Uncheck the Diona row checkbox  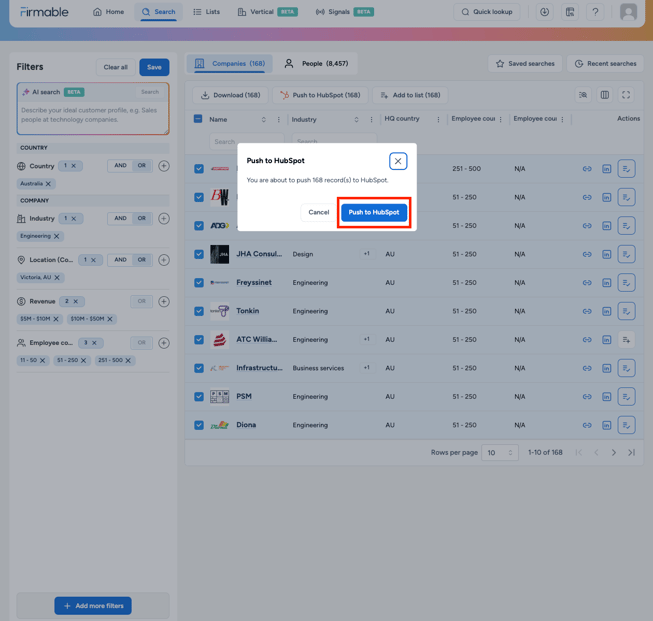[199, 425]
